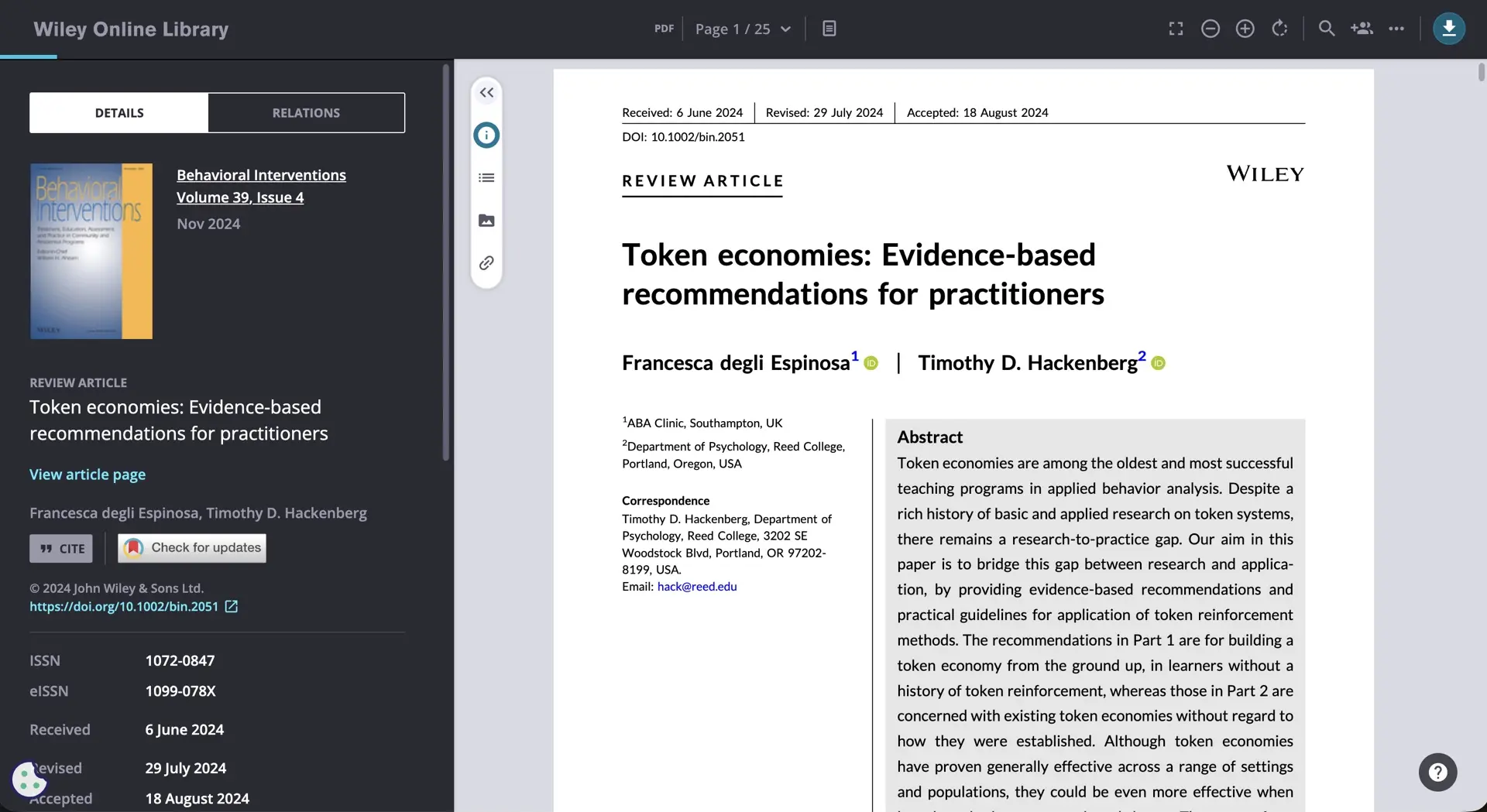Click the PDF label in the toolbar

(x=664, y=29)
